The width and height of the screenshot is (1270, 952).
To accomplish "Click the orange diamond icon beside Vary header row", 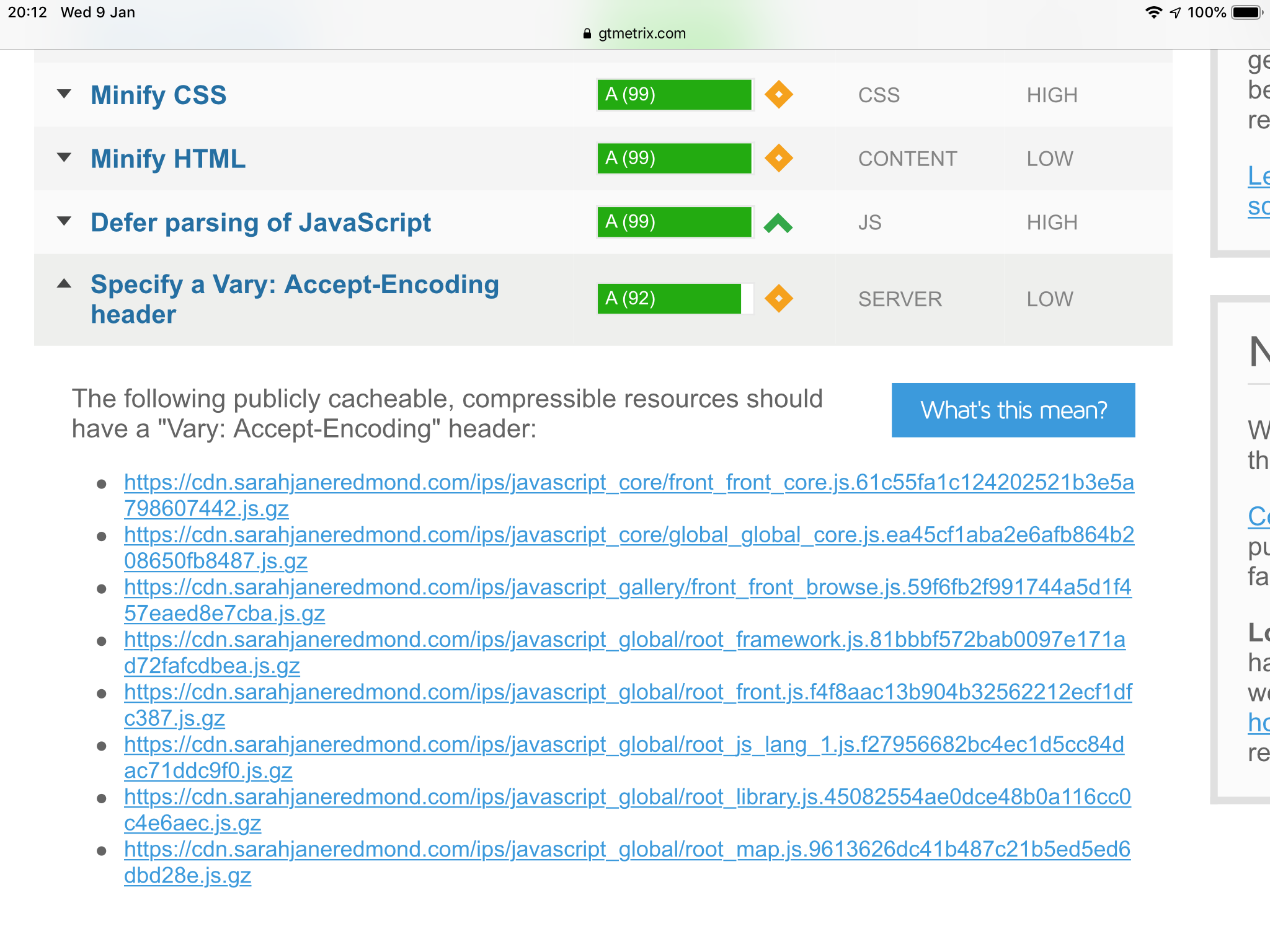I will pos(778,299).
